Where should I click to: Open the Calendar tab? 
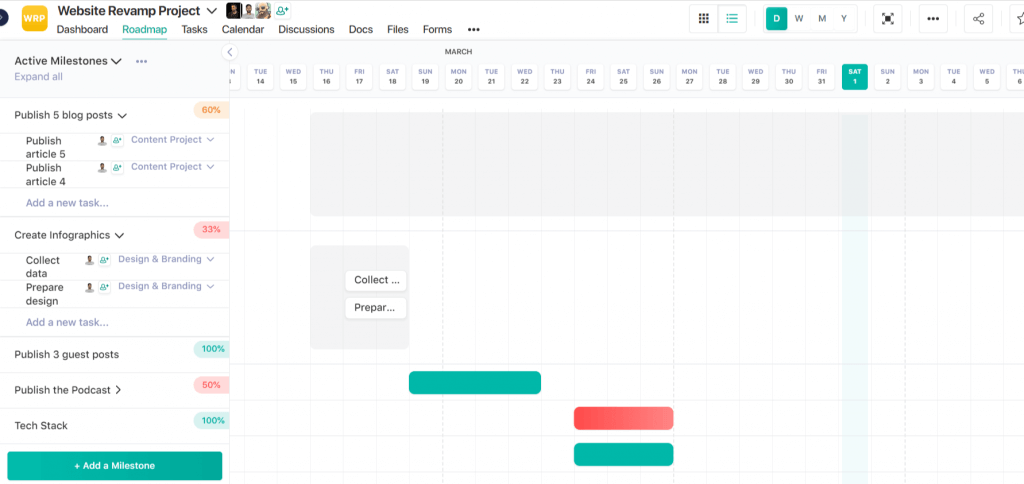(x=243, y=29)
